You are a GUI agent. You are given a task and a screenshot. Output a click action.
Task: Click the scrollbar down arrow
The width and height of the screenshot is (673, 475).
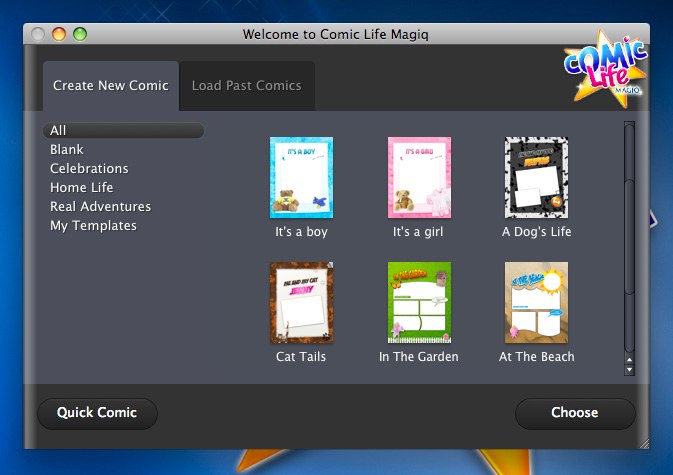click(x=629, y=369)
